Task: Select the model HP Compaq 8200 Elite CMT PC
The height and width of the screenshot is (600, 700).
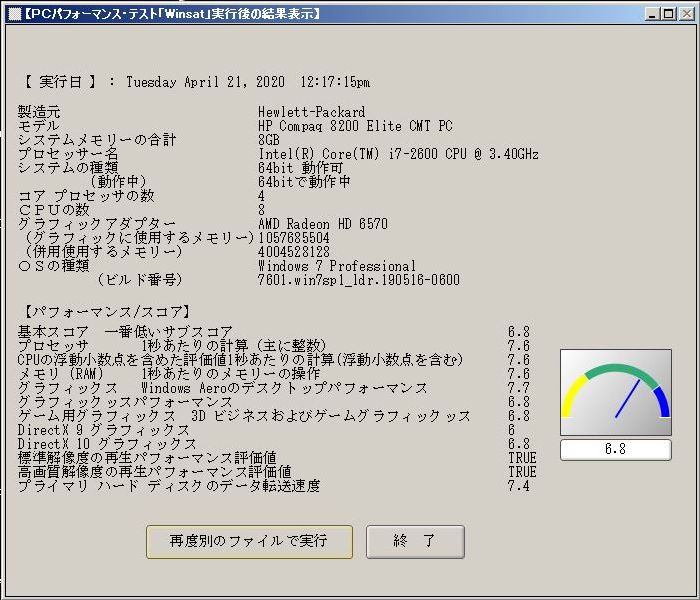Action: click(355, 126)
